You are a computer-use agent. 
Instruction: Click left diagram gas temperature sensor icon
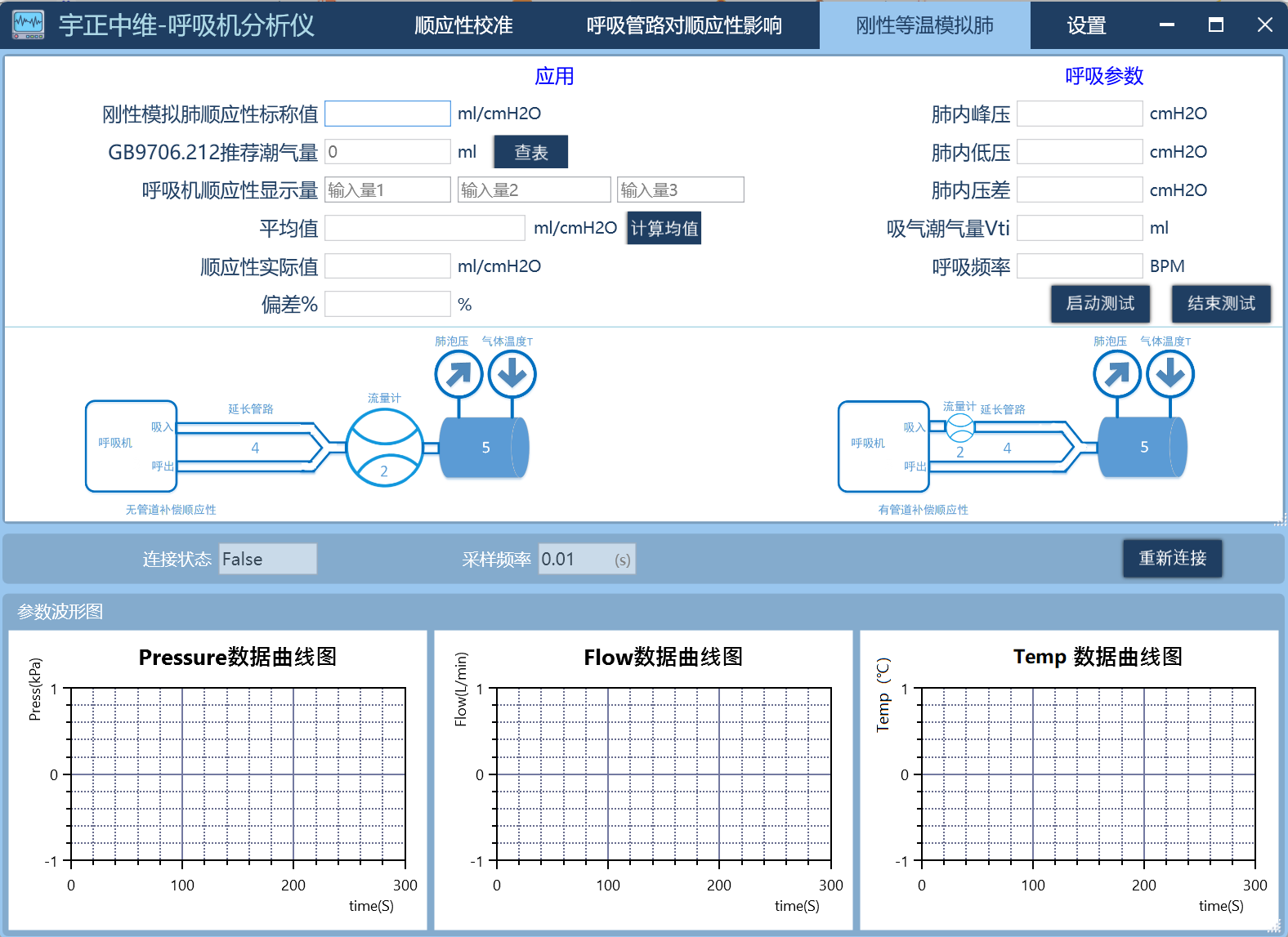pyautogui.click(x=512, y=374)
